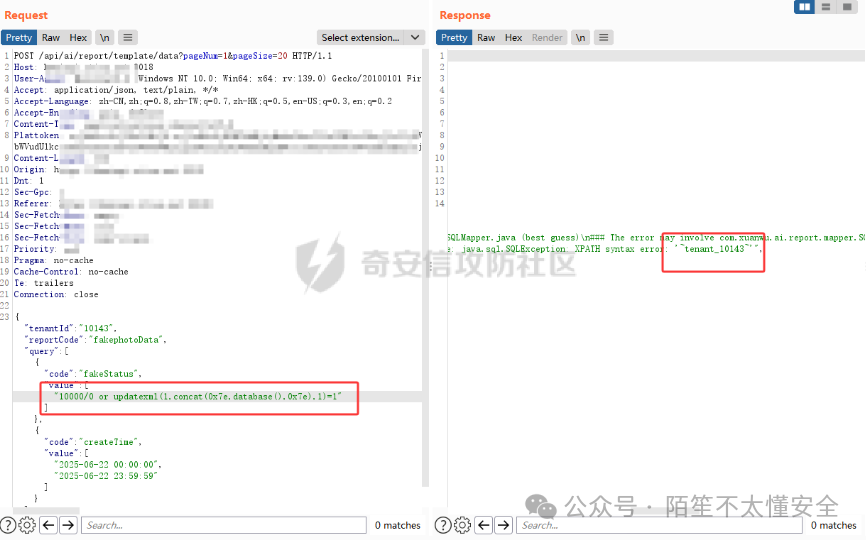Select the Response Pretty tab

pos(454,38)
